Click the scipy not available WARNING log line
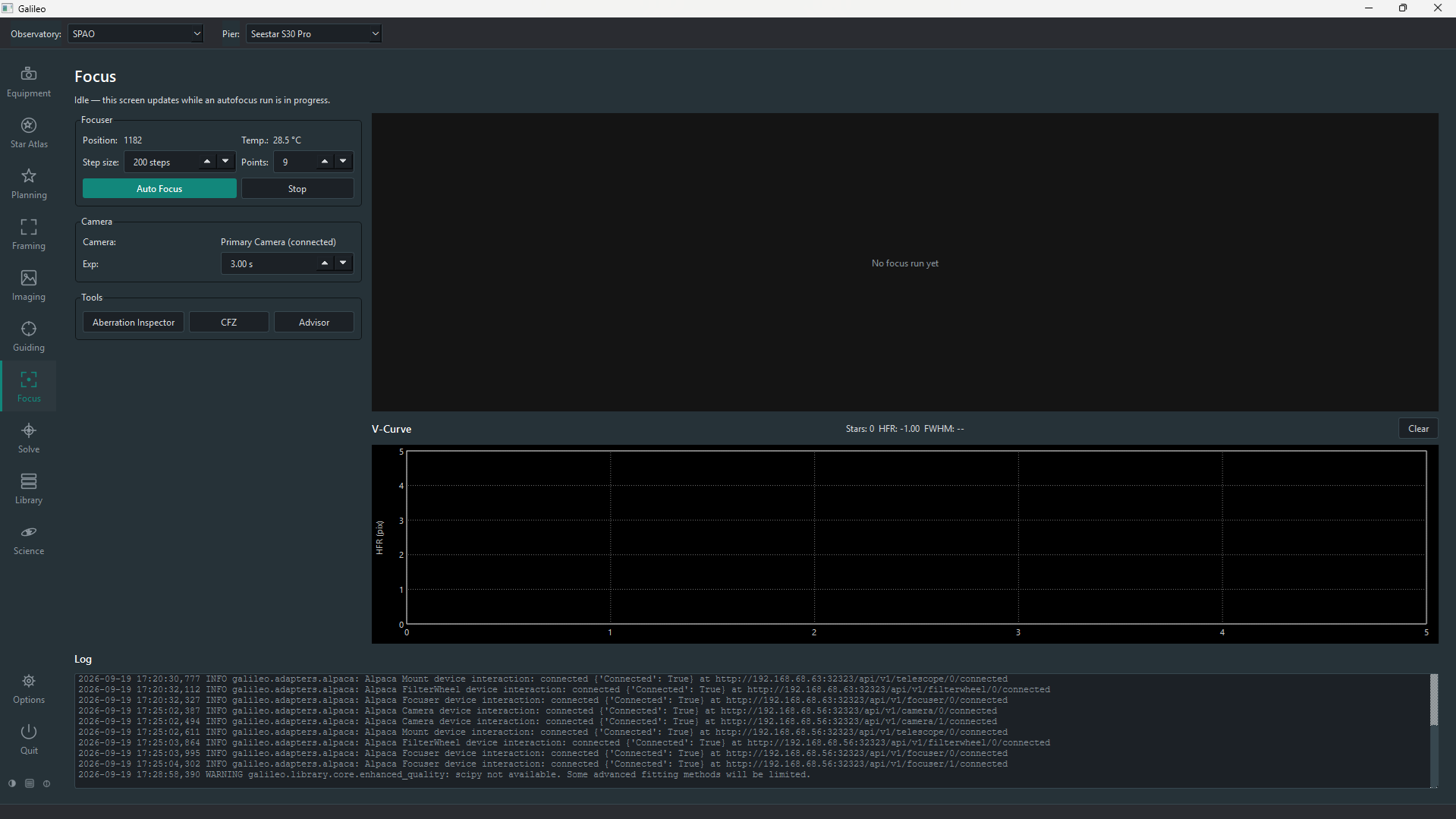Screen dimensions: 1456x819 click(x=444, y=774)
